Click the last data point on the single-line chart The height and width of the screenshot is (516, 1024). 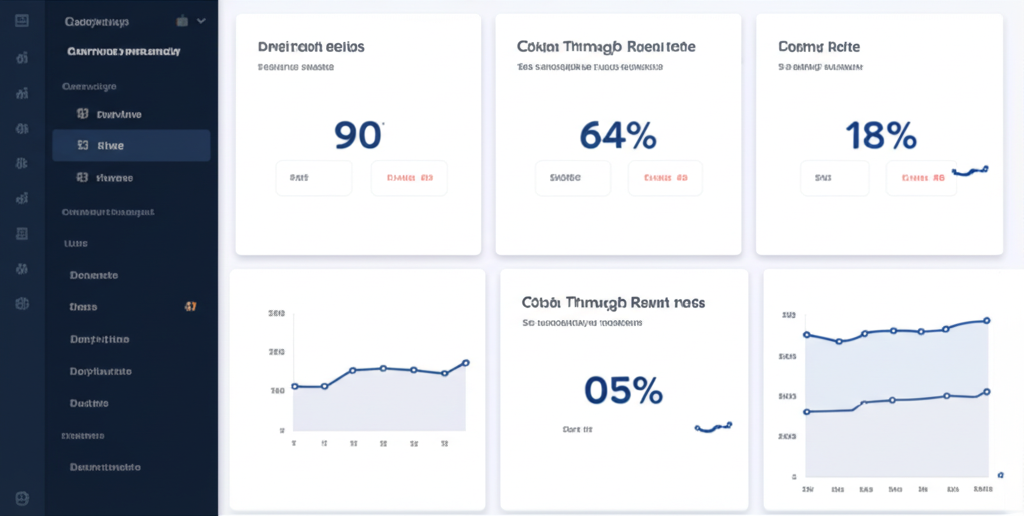(466, 363)
